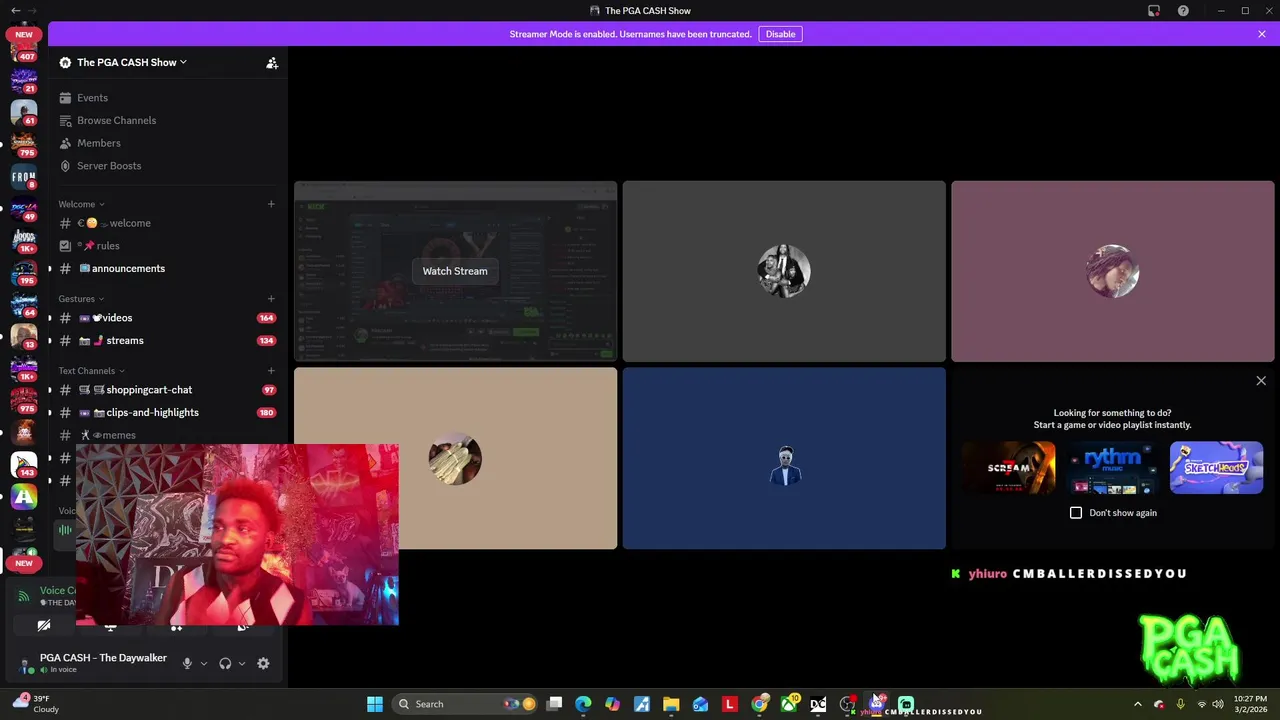Toggle camera off button in voice panel
1280x720 pixels.
[44, 626]
